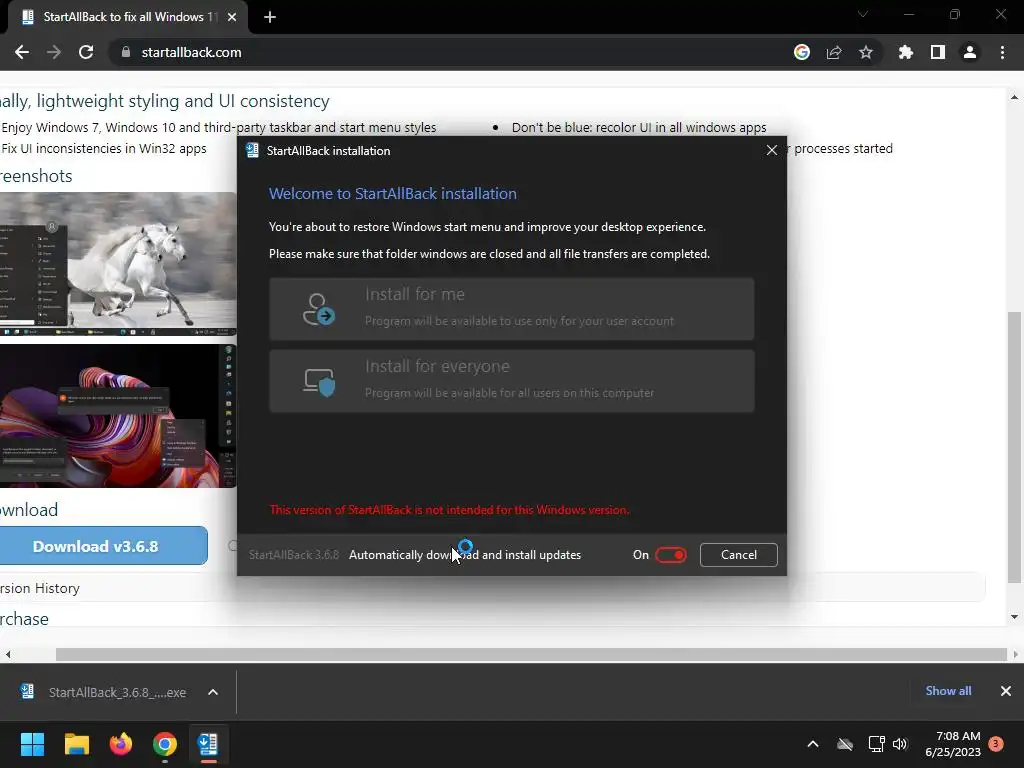Open StartAllBack_3.6.8 exe download item
Viewport: 1024px width, 768px height.
click(x=106, y=692)
